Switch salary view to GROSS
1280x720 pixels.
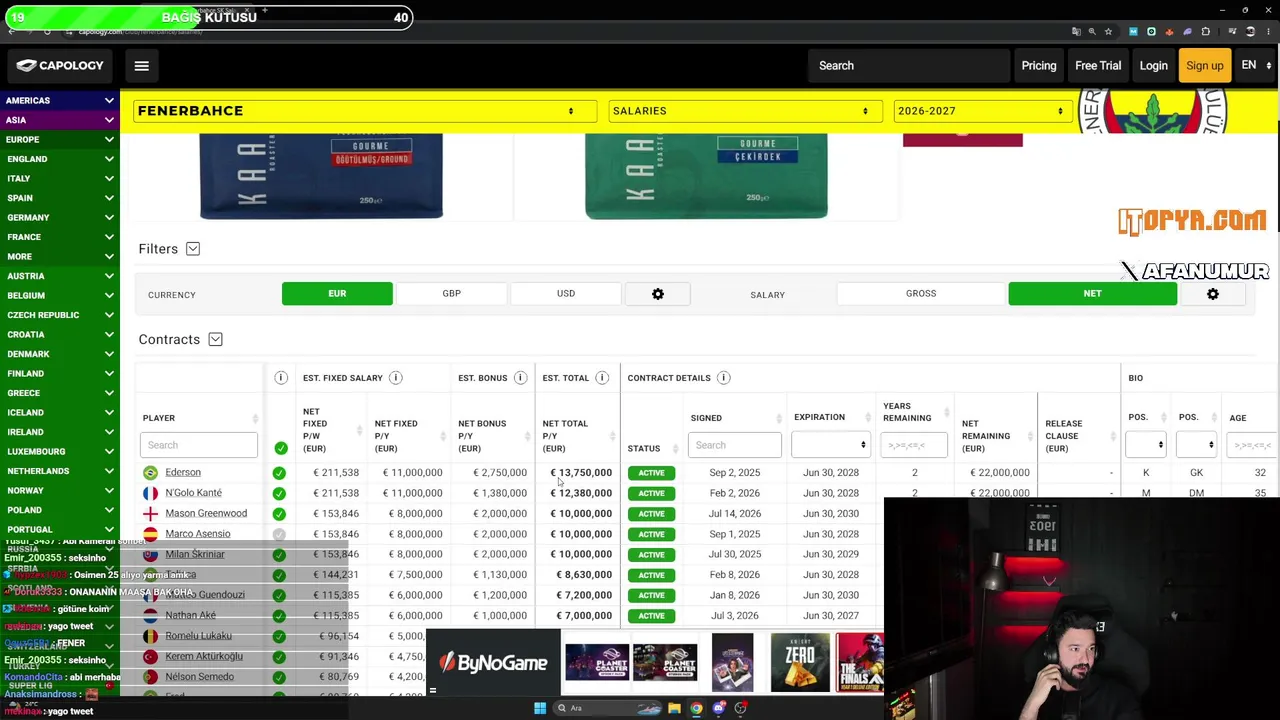click(921, 294)
